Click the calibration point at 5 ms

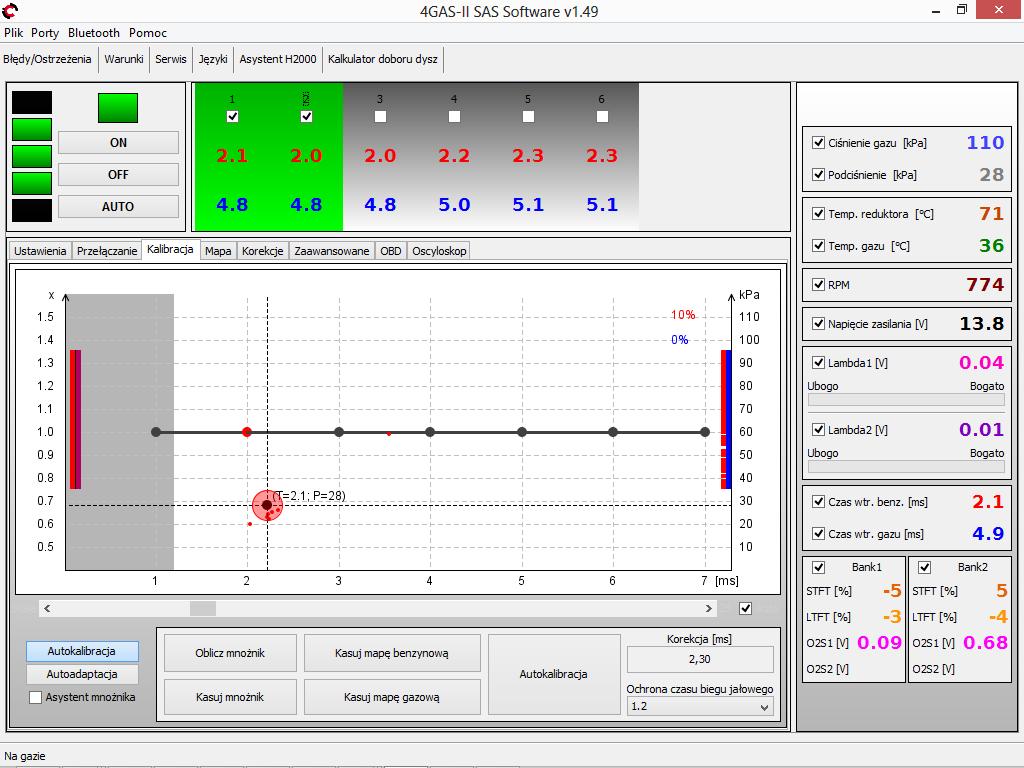coord(522,432)
